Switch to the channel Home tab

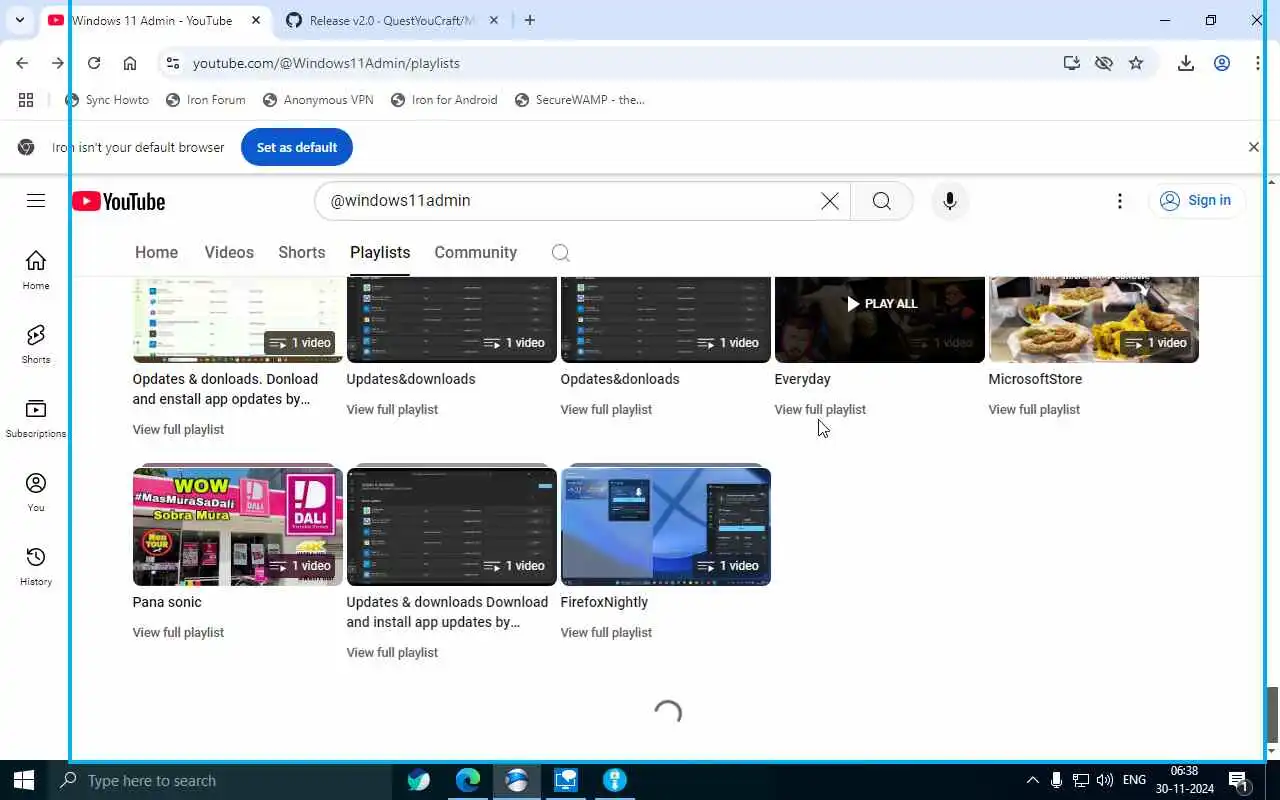156,252
